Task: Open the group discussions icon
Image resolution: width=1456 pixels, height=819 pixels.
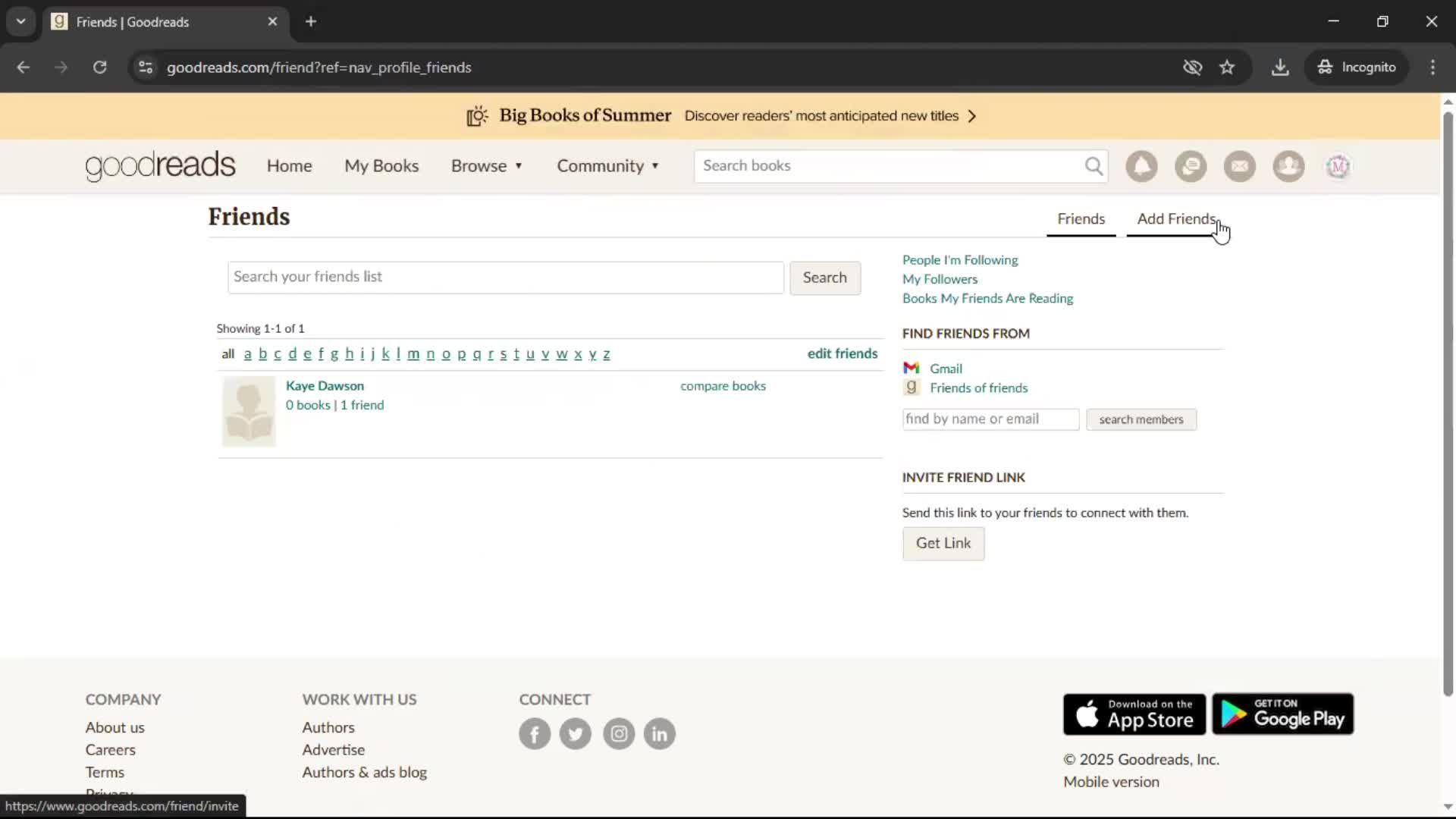Action: (1191, 166)
